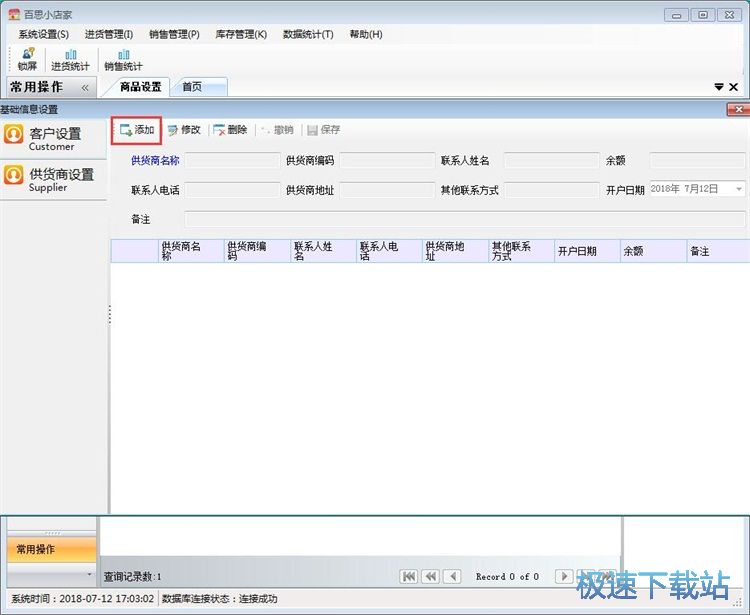Viewport: 750px width, 615px height.
Task: Open 系统设置(S) menu
Action: pos(44,34)
